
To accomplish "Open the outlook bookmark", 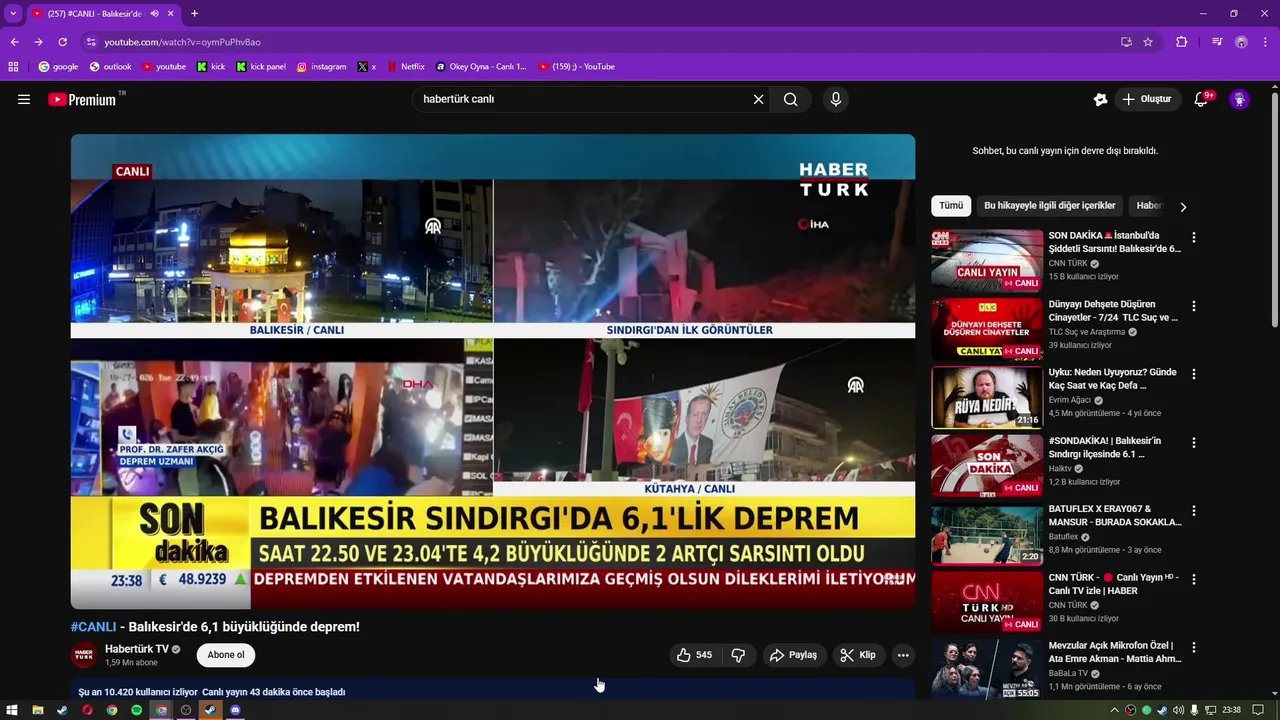I will 110,67.
